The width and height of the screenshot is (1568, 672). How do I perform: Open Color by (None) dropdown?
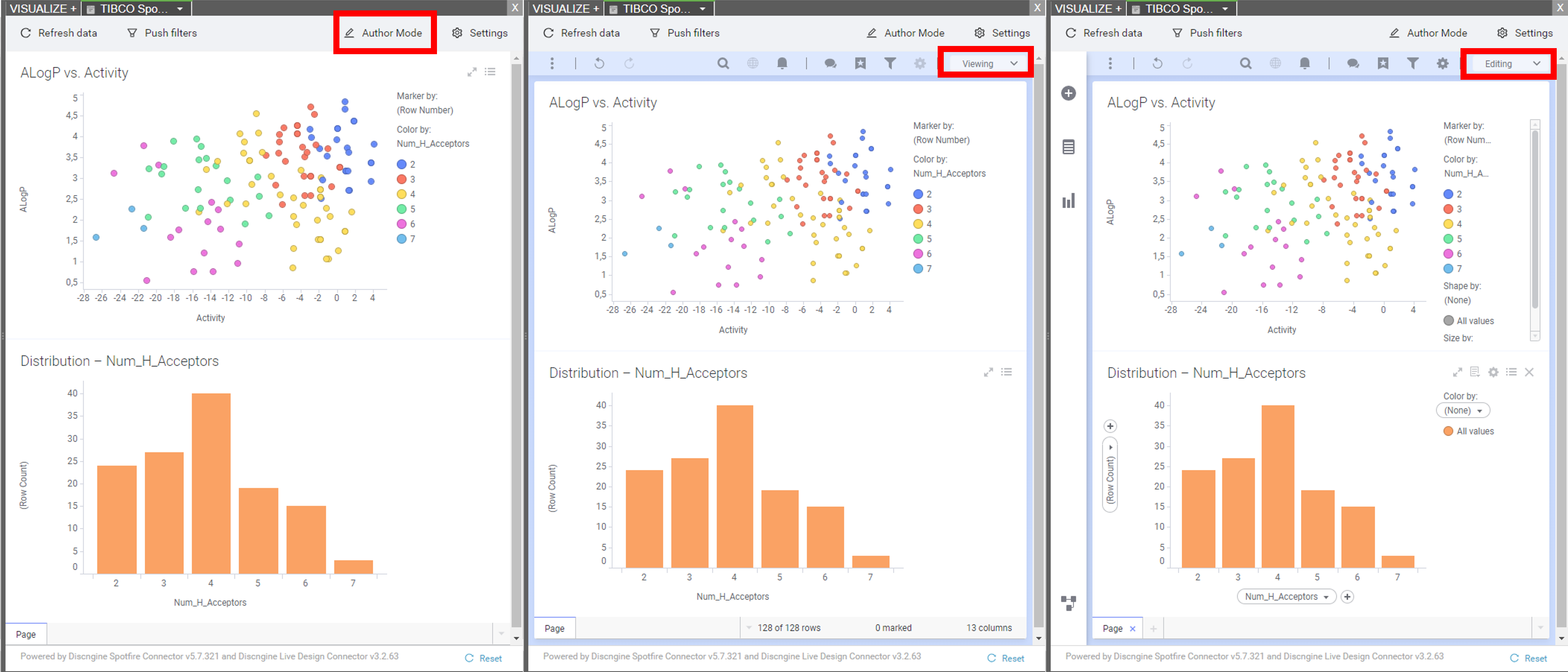click(1462, 410)
